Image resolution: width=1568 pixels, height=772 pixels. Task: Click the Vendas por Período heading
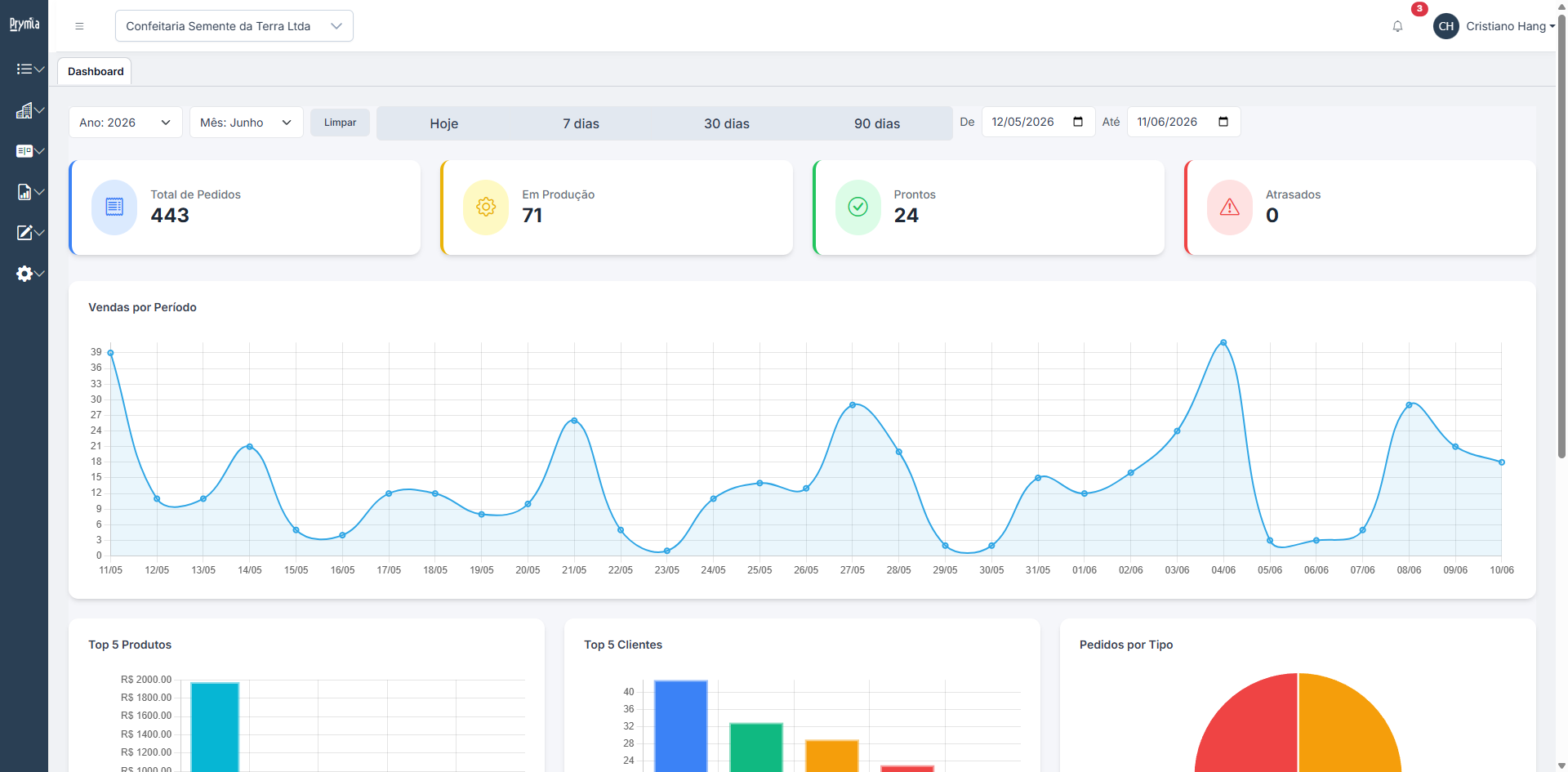[x=142, y=307]
